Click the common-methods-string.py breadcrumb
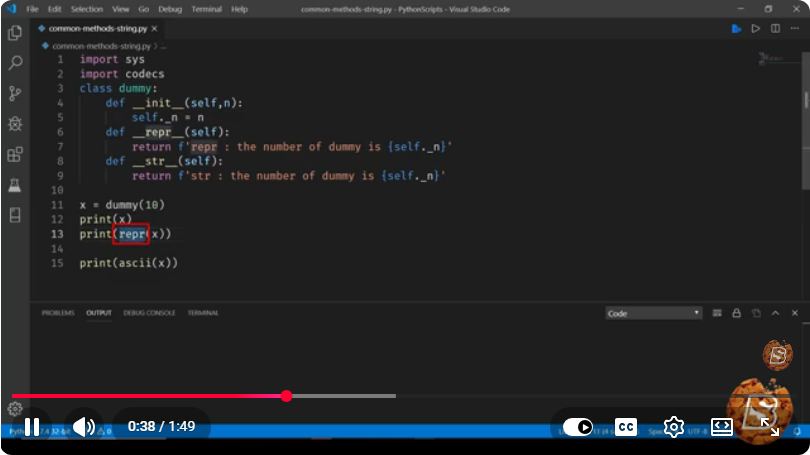 coord(101,46)
